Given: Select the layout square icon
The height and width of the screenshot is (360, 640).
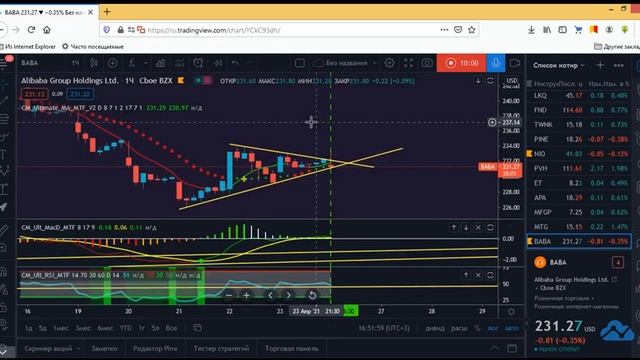Looking at the screenshot, I should [300, 63].
